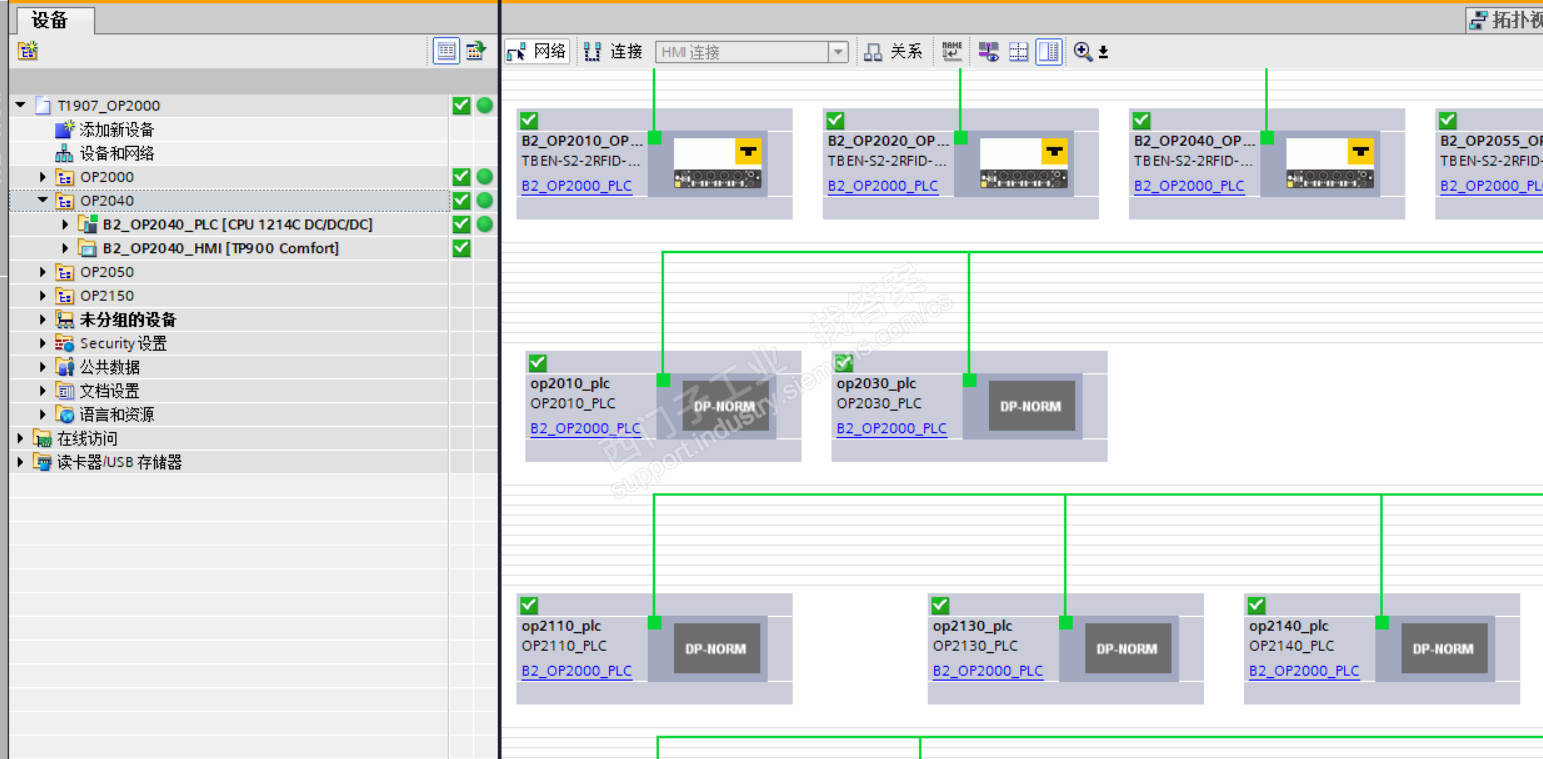Screen dimensions: 1543x759
Task: Click the 在线访问 online access icon
Action: pos(42,438)
